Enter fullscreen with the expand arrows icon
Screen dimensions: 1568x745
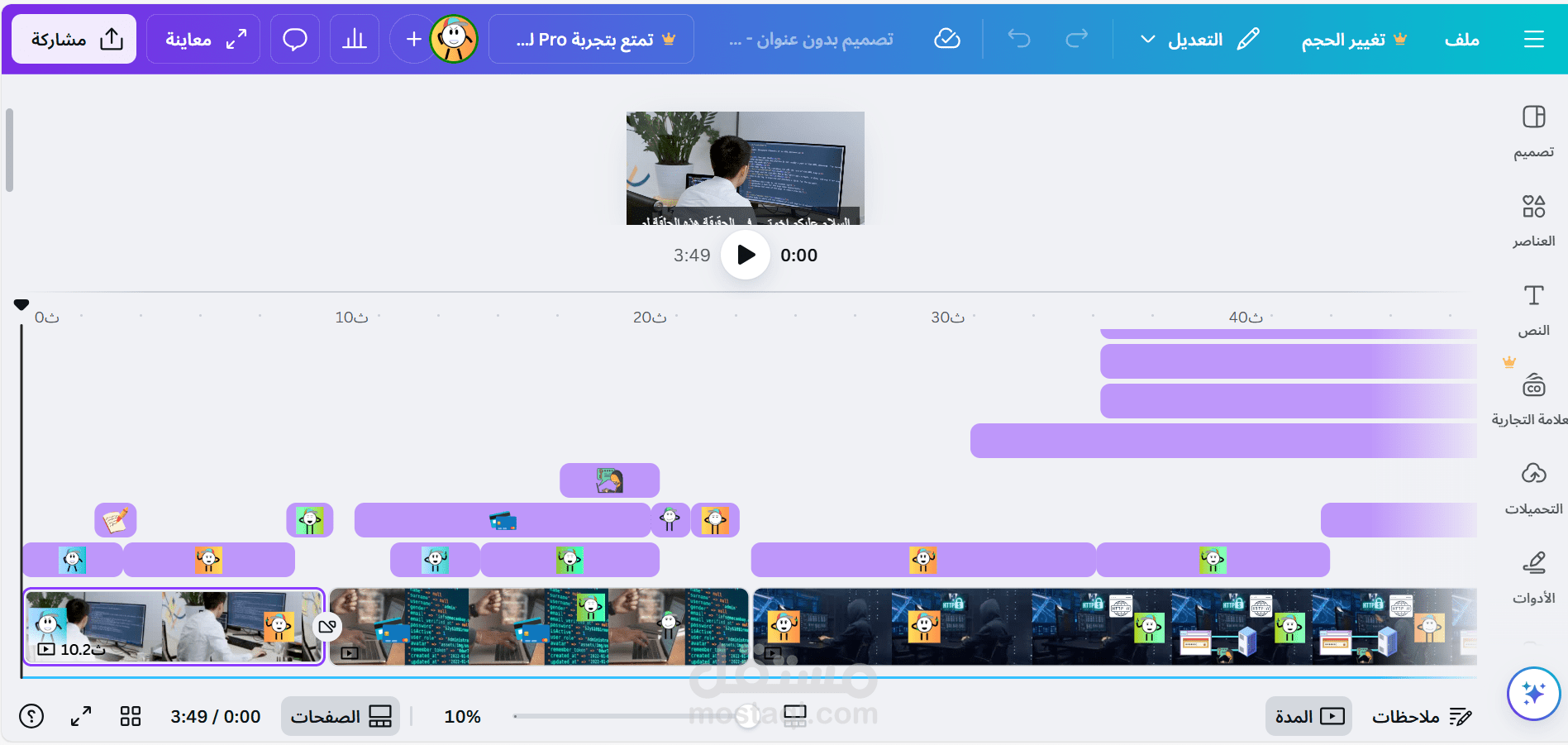pos(81,716)
